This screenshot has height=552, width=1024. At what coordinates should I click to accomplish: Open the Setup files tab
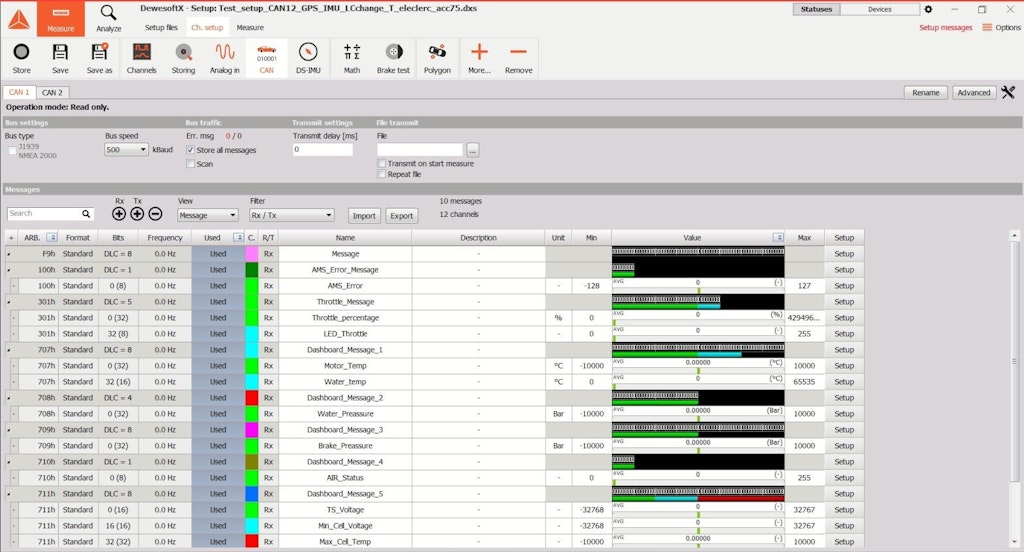click(x=161, y=27)
